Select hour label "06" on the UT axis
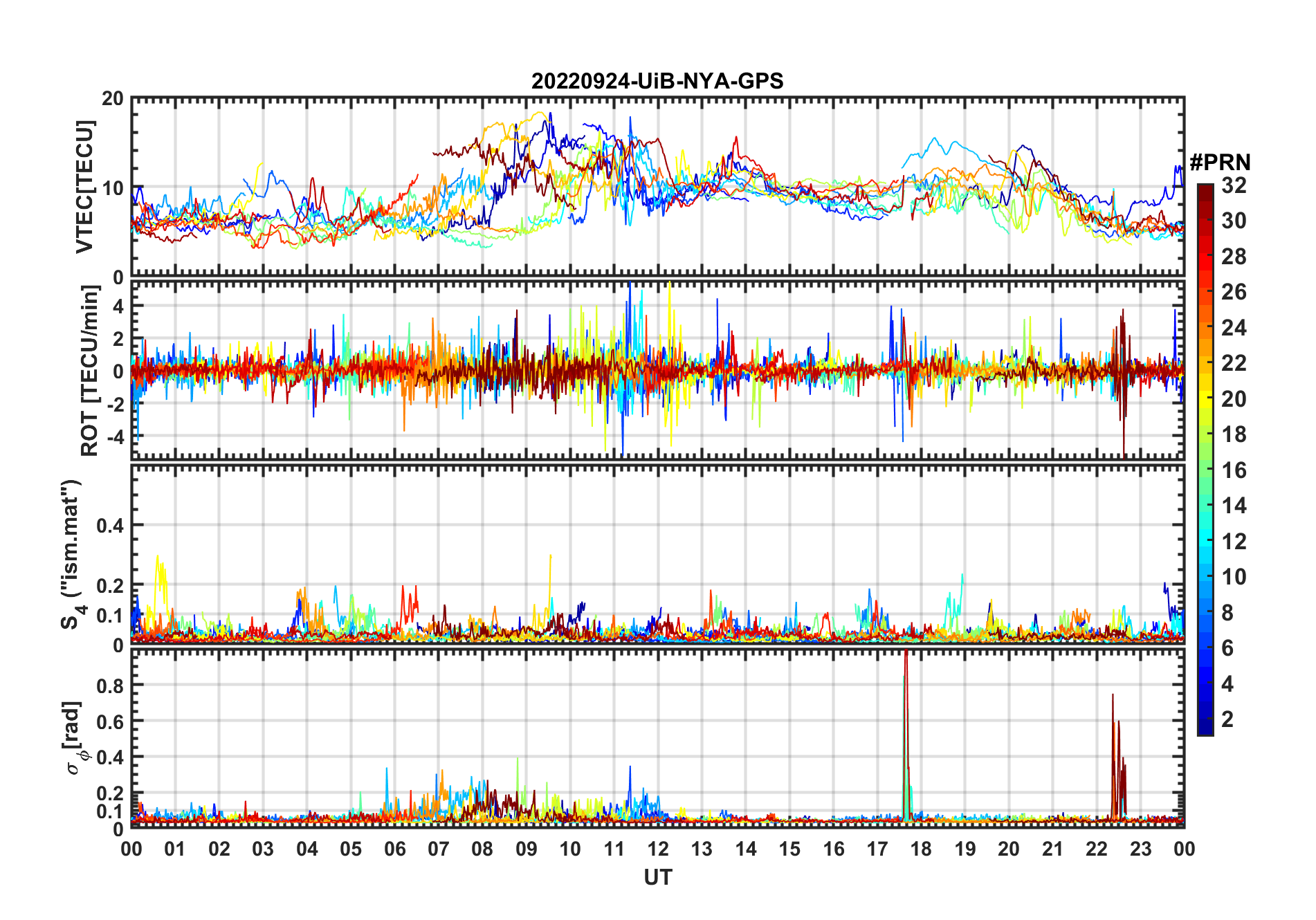1316x920 pixels. (x=395, y=849)
